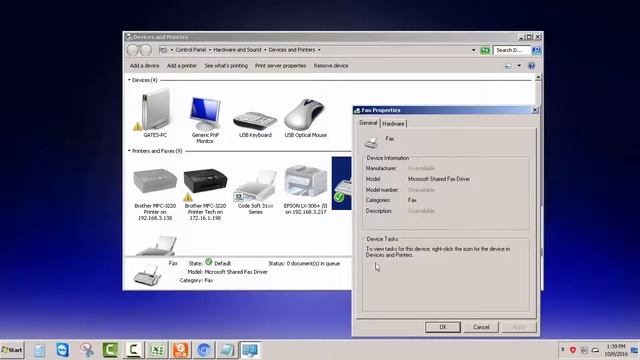Open the green Camtasia taskbar icon
The height and width of the screenshot is (360, 640).
pyautogui.click(x=110, y=350)
